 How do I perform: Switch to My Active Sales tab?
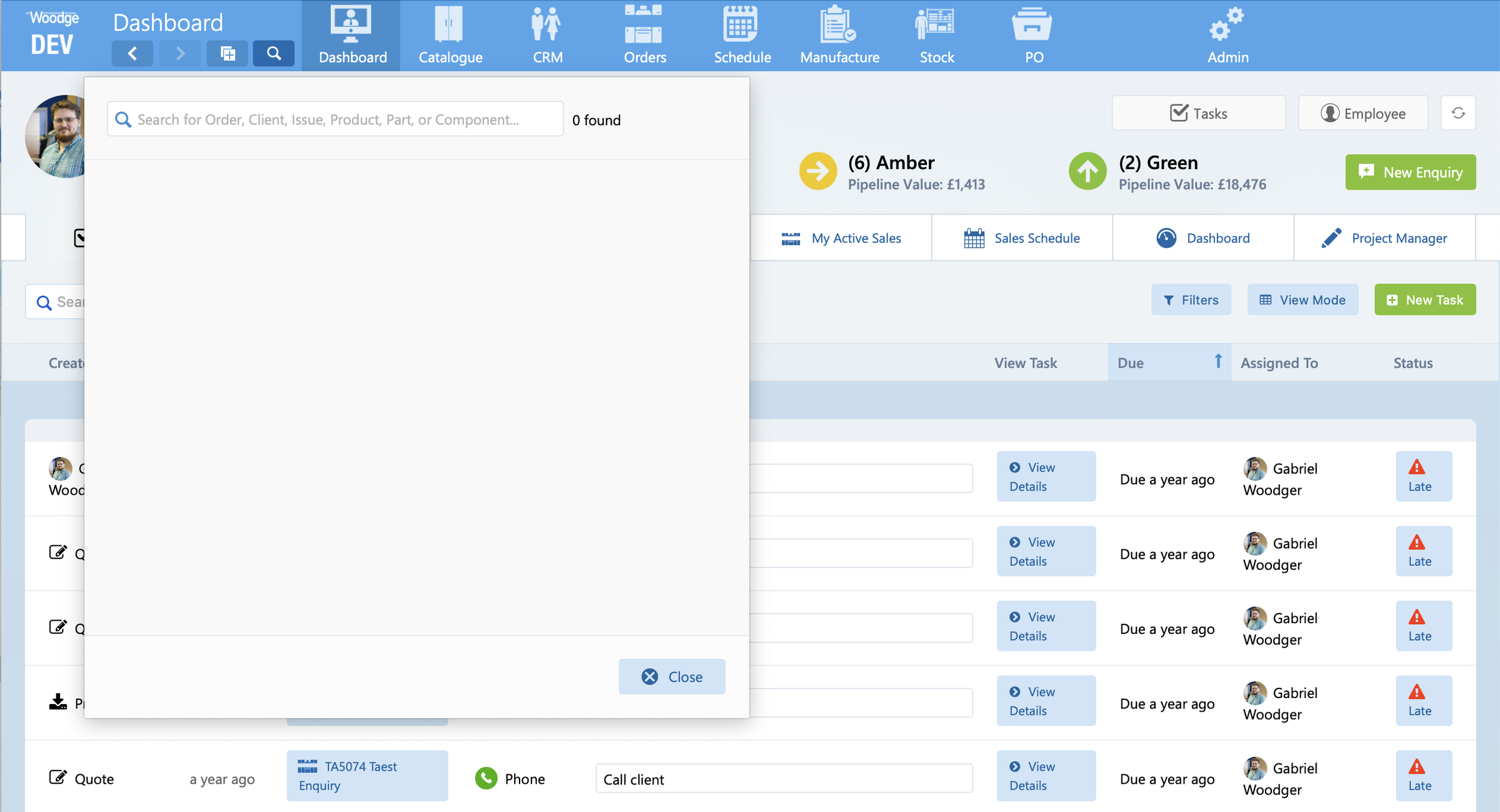pyautogui.click(x=841, y=238)
